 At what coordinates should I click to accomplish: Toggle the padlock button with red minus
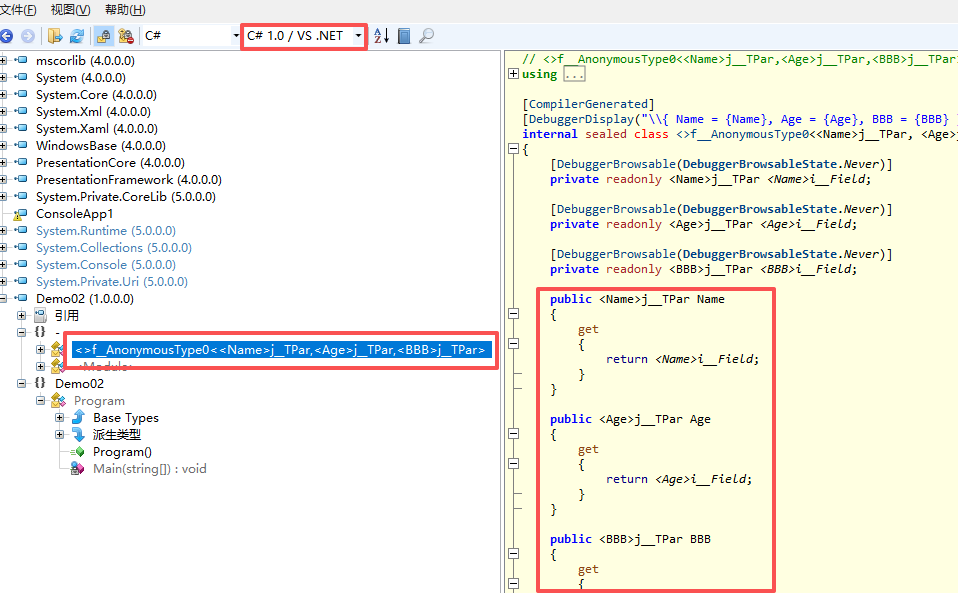click(x=126, y=36)
